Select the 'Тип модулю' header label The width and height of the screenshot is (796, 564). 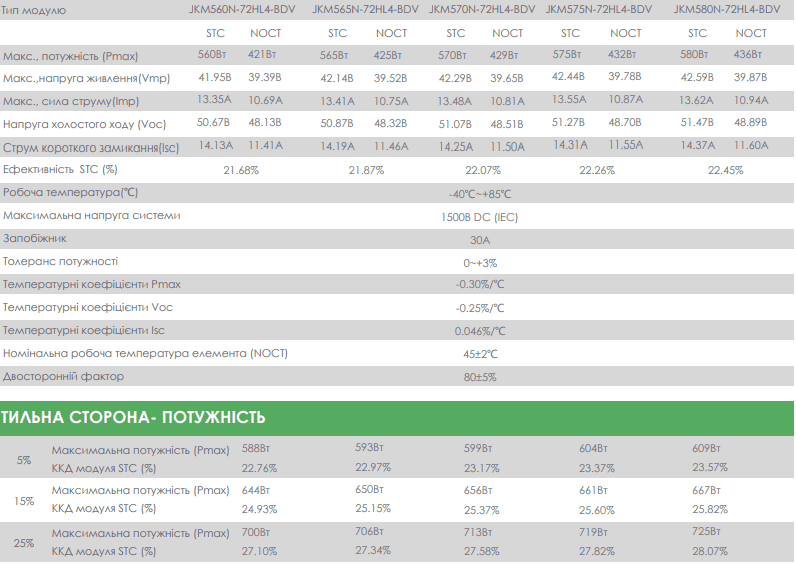pos(34,10)
